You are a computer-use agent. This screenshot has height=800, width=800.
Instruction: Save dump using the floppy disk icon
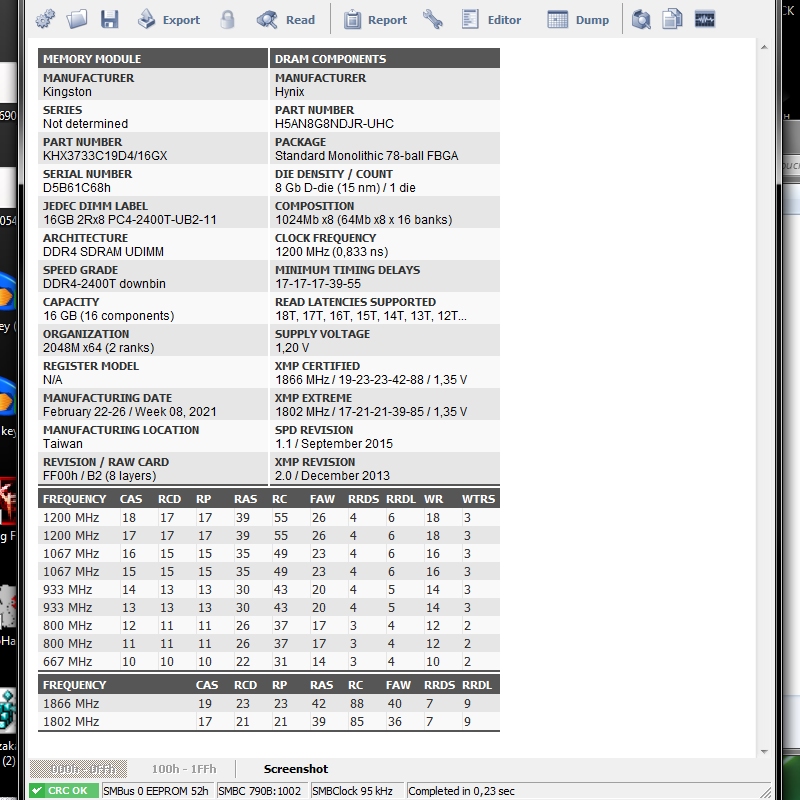coord(110,19)
